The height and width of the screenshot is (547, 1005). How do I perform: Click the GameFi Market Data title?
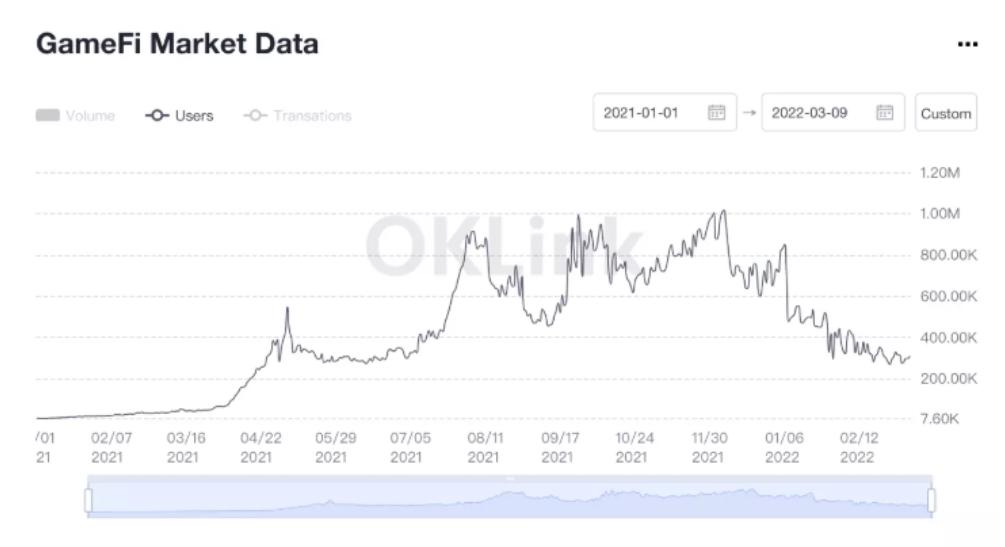[x=177, y=44]
